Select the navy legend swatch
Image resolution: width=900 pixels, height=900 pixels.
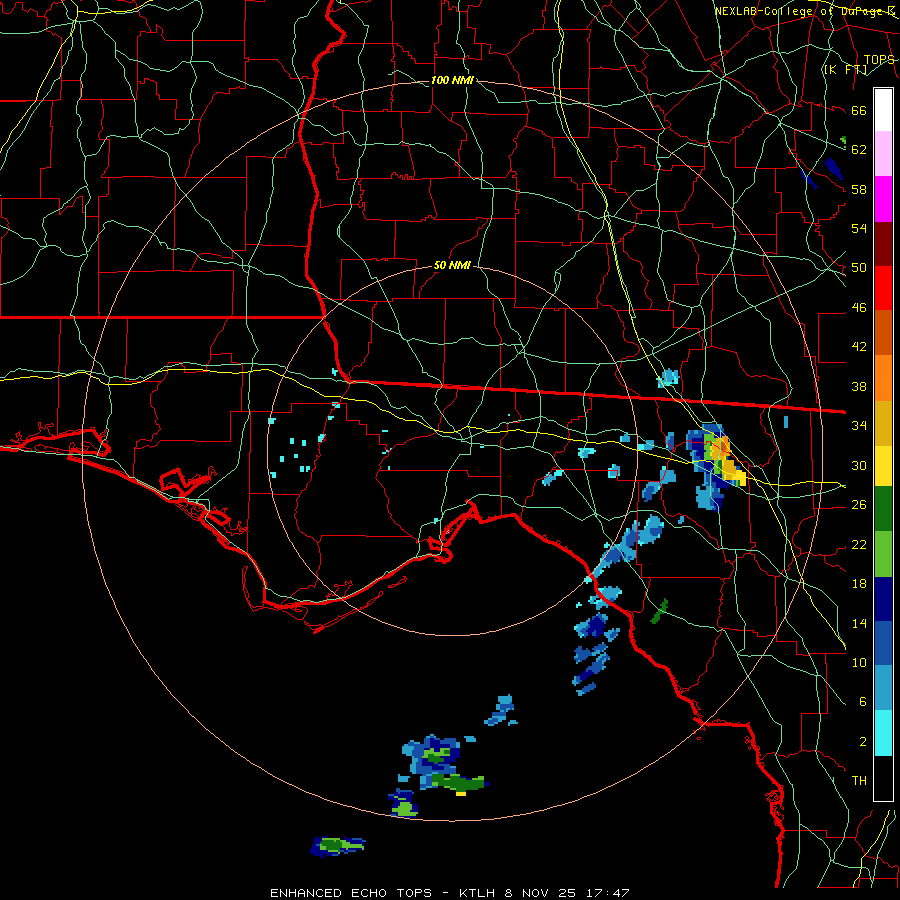click(883, 599)
